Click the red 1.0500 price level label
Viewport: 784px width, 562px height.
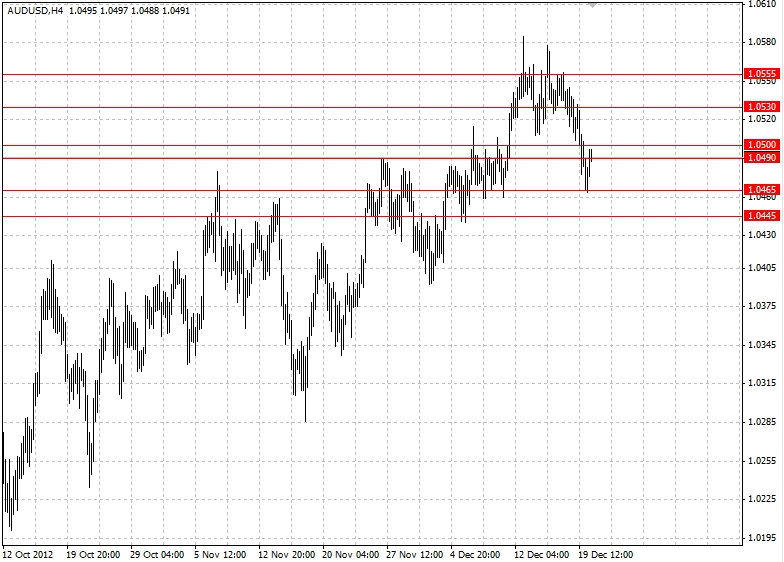pyautogui.click(x=762, y=144)
